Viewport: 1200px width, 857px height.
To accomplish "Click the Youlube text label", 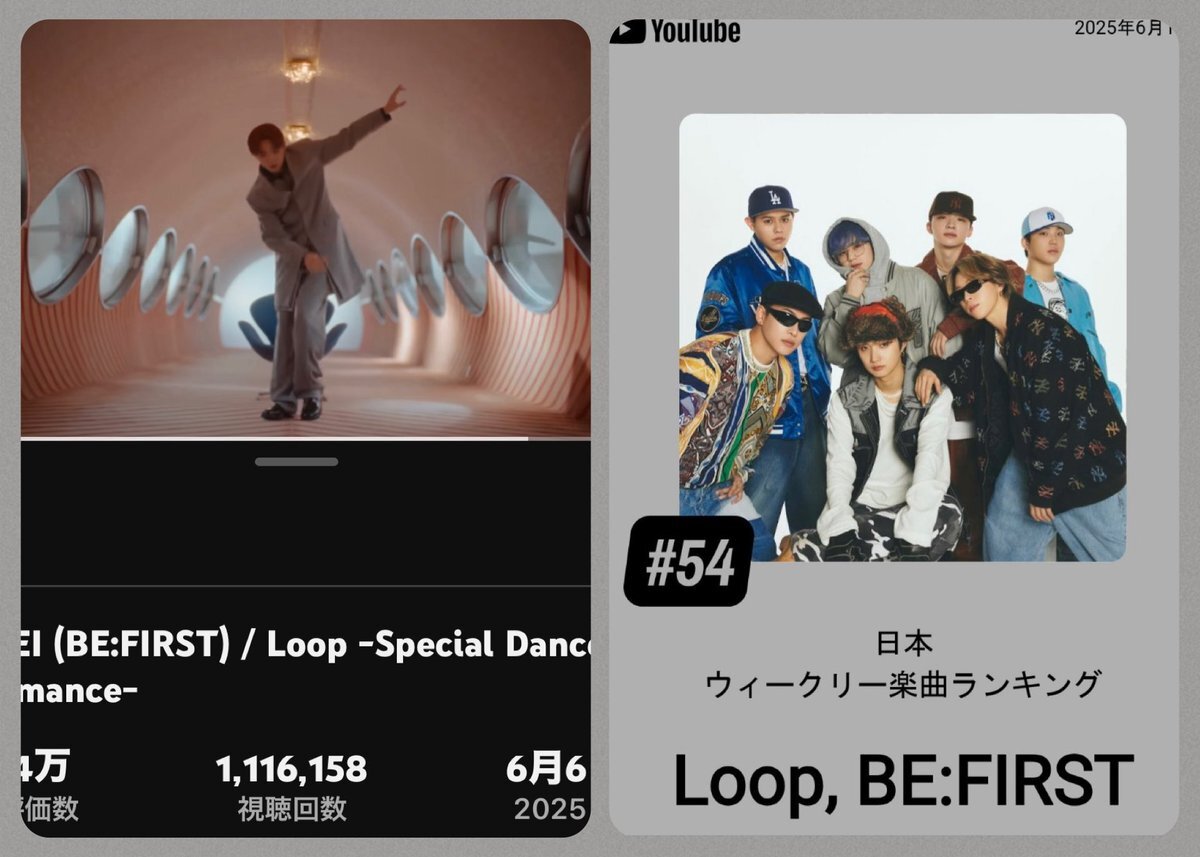I will pyautogui.click(x=695, y=31).
